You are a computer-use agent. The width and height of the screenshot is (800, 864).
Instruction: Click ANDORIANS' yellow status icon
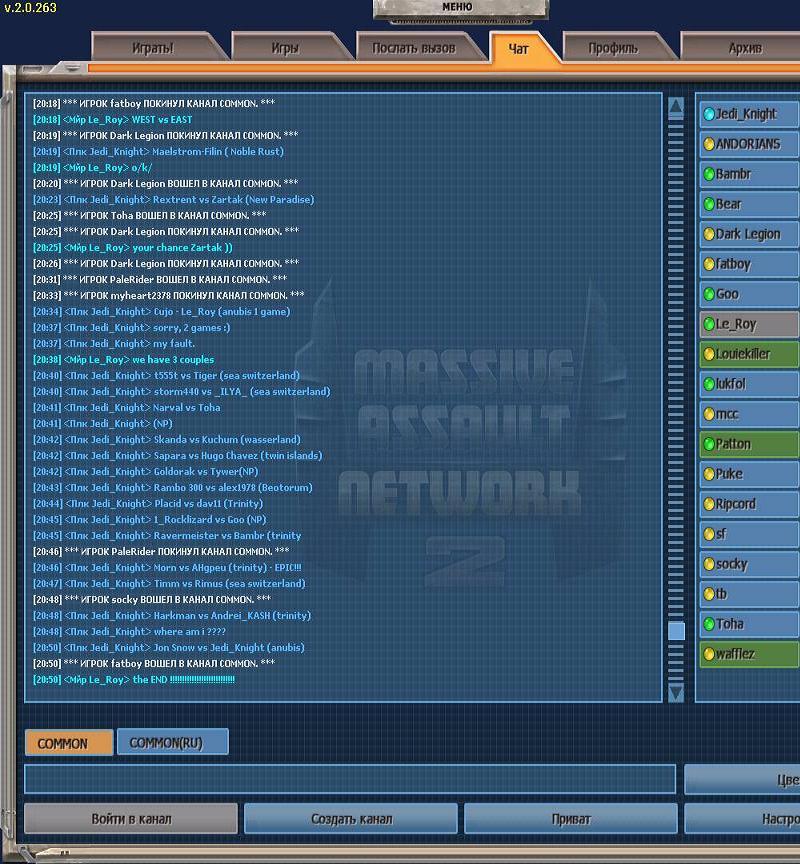pos(709,144)
